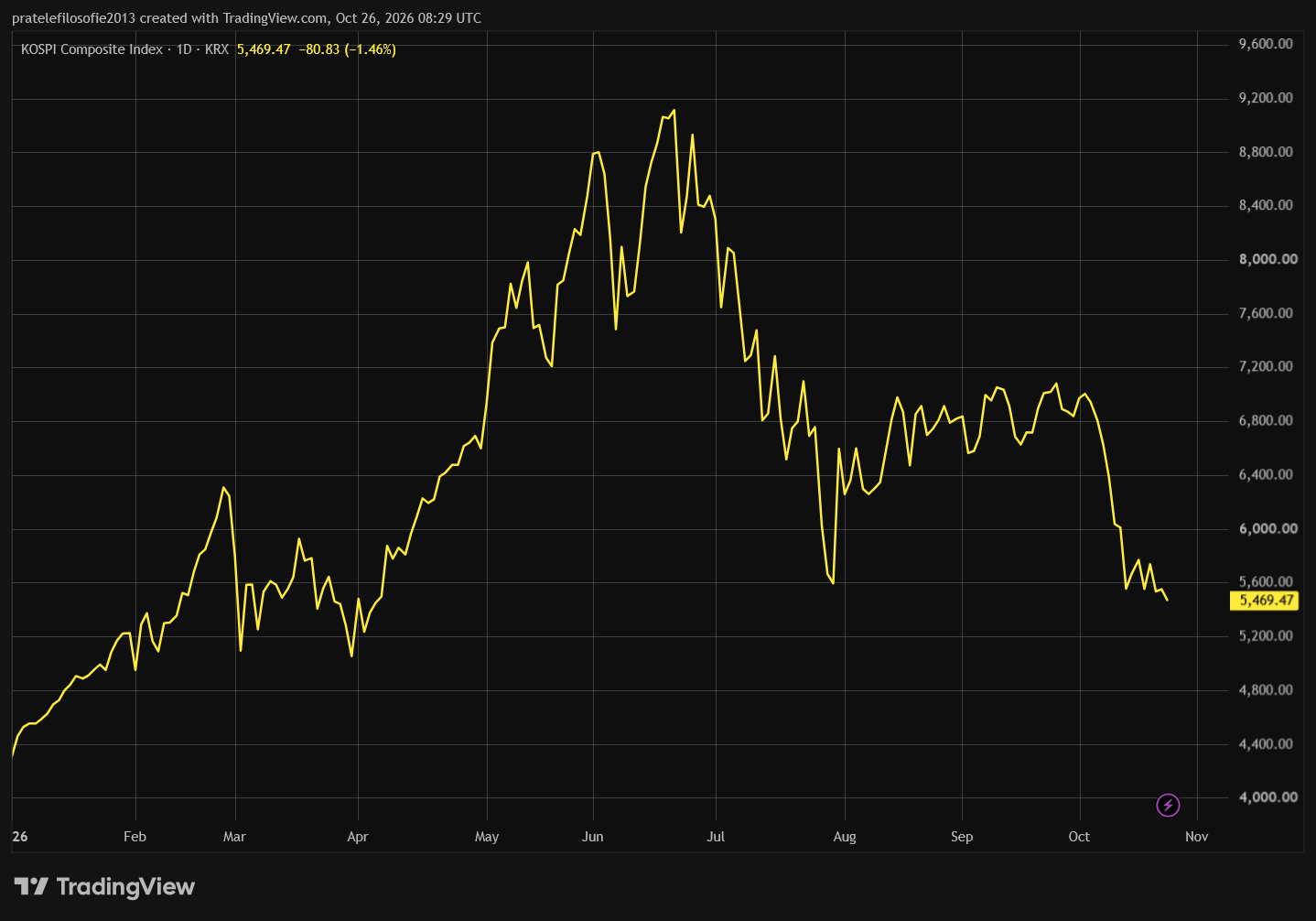The image size is (1316, 921).
Task: Click the Oct label on time axis
Action: 1079,836
